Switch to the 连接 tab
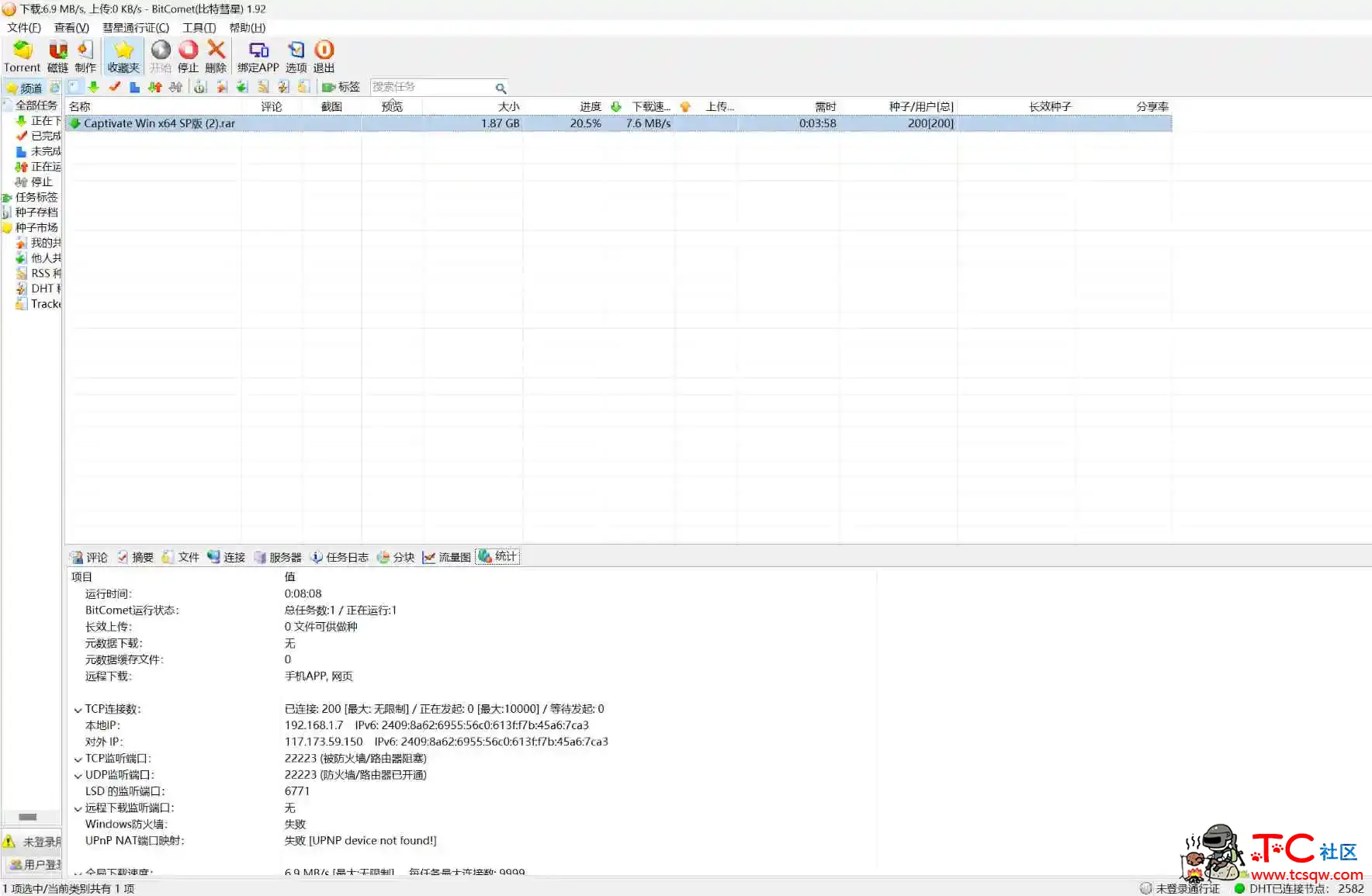Viewport: 1372px width, 896px height. pyautogui.click(x=226, y=557)
